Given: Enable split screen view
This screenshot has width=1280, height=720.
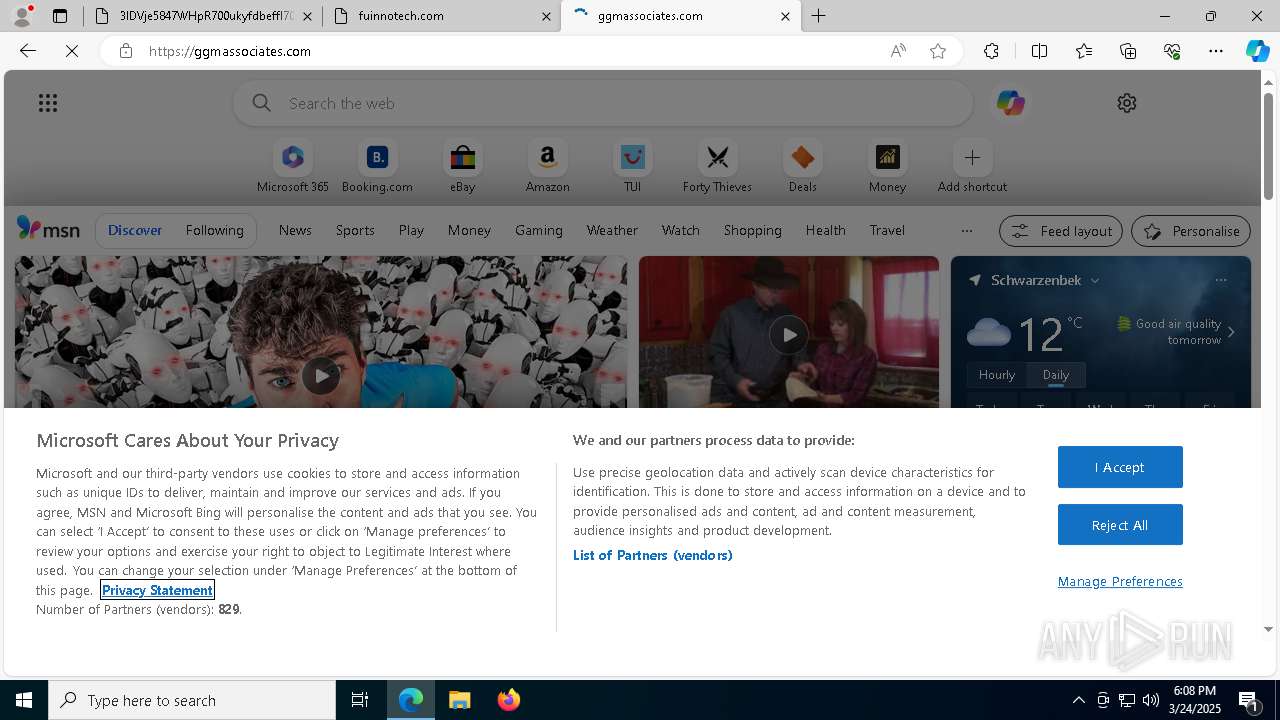Looking at the screenshot, I should (1039, 51).
